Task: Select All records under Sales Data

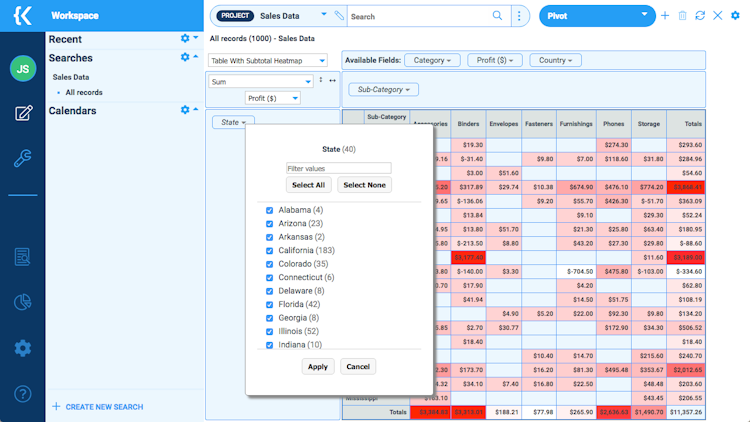Action: click(x=84, y=92)
